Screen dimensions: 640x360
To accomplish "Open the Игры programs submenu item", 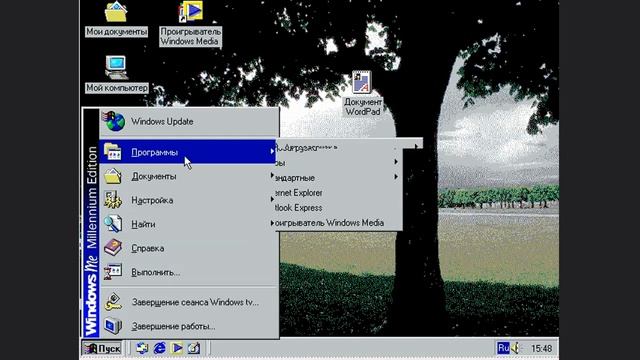I will coord(339,162).
